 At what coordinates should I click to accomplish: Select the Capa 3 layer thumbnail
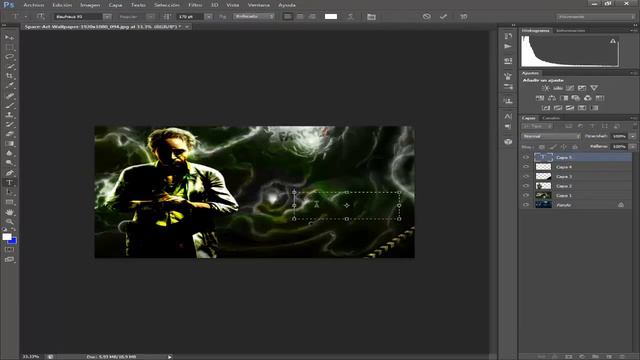coord(543,176)
